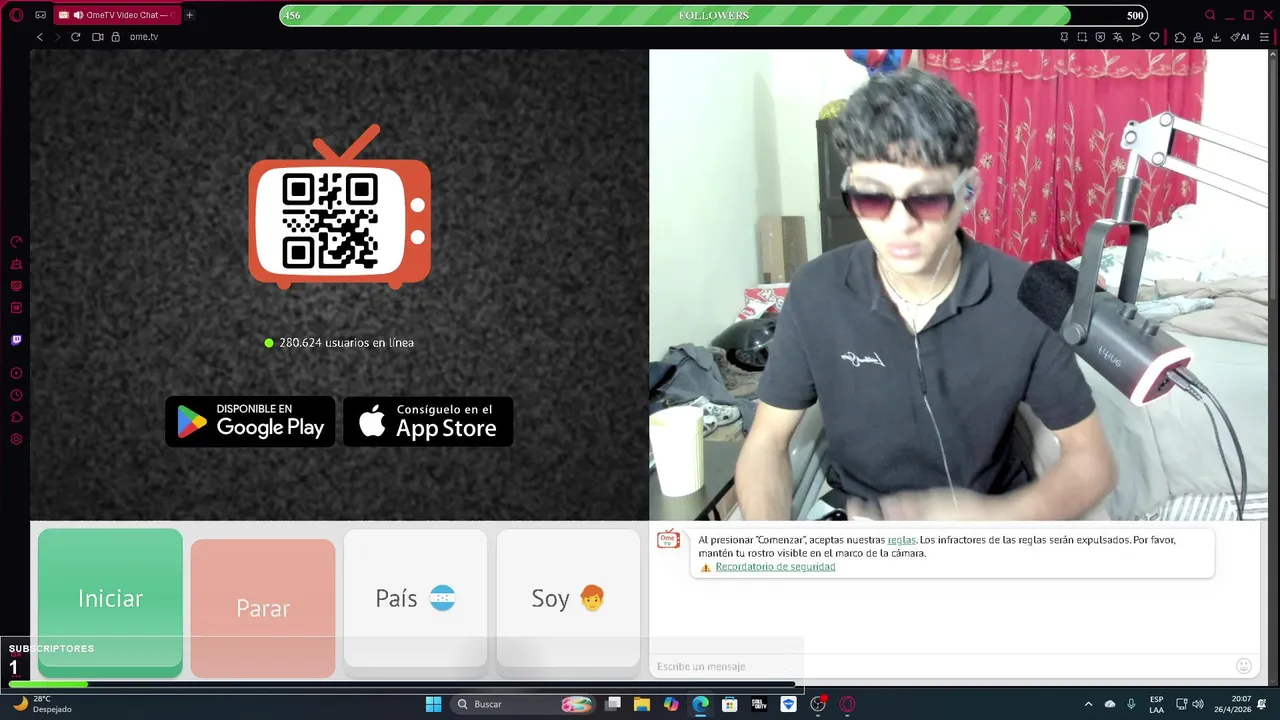Open the ad blocker shield icon
Viewport: 1280px width, 720px height.
pos(1100,37)
